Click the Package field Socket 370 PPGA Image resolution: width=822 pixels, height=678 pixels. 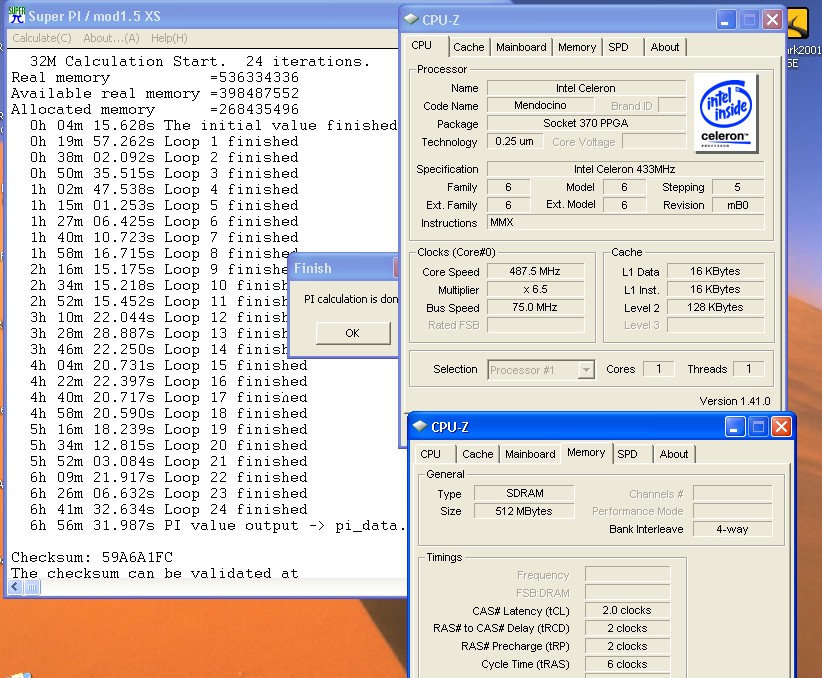(586, 123)
